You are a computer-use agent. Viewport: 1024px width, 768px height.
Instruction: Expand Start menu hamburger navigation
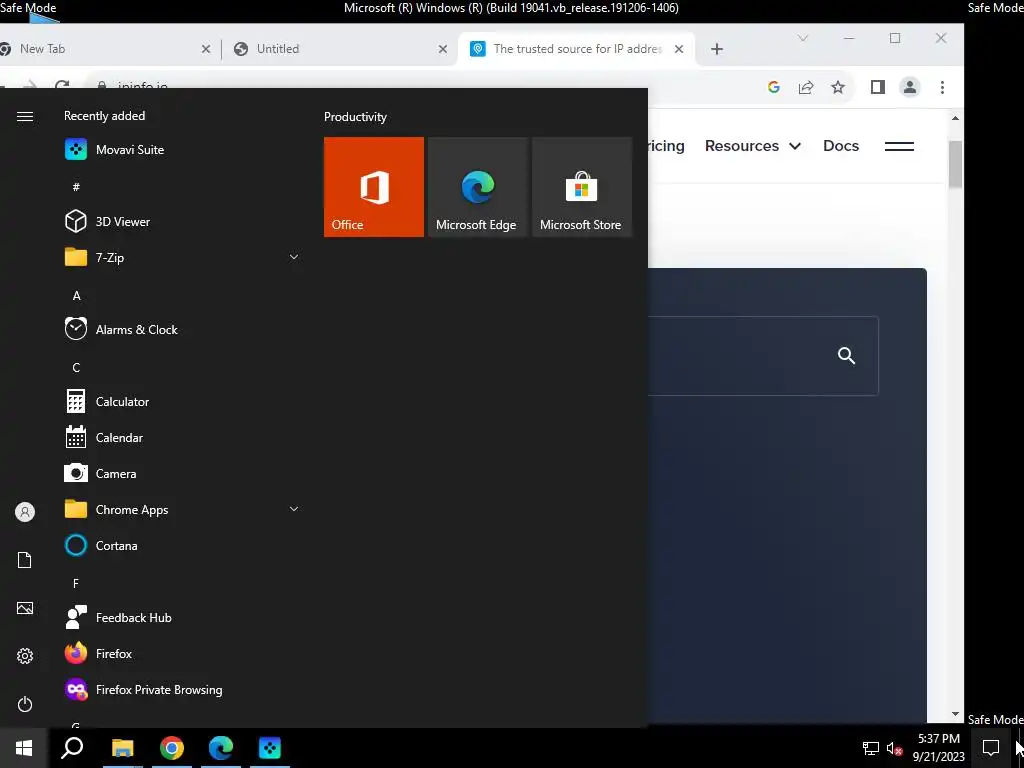[x=25, y=116]
